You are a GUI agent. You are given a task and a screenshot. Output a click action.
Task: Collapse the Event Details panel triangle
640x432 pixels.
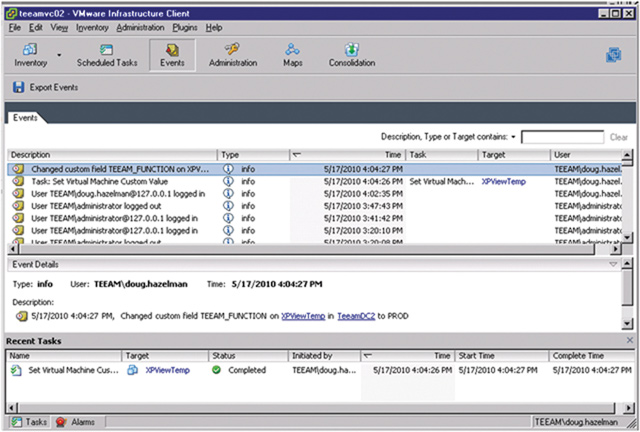pyautogui.click(x=613, y=265)
